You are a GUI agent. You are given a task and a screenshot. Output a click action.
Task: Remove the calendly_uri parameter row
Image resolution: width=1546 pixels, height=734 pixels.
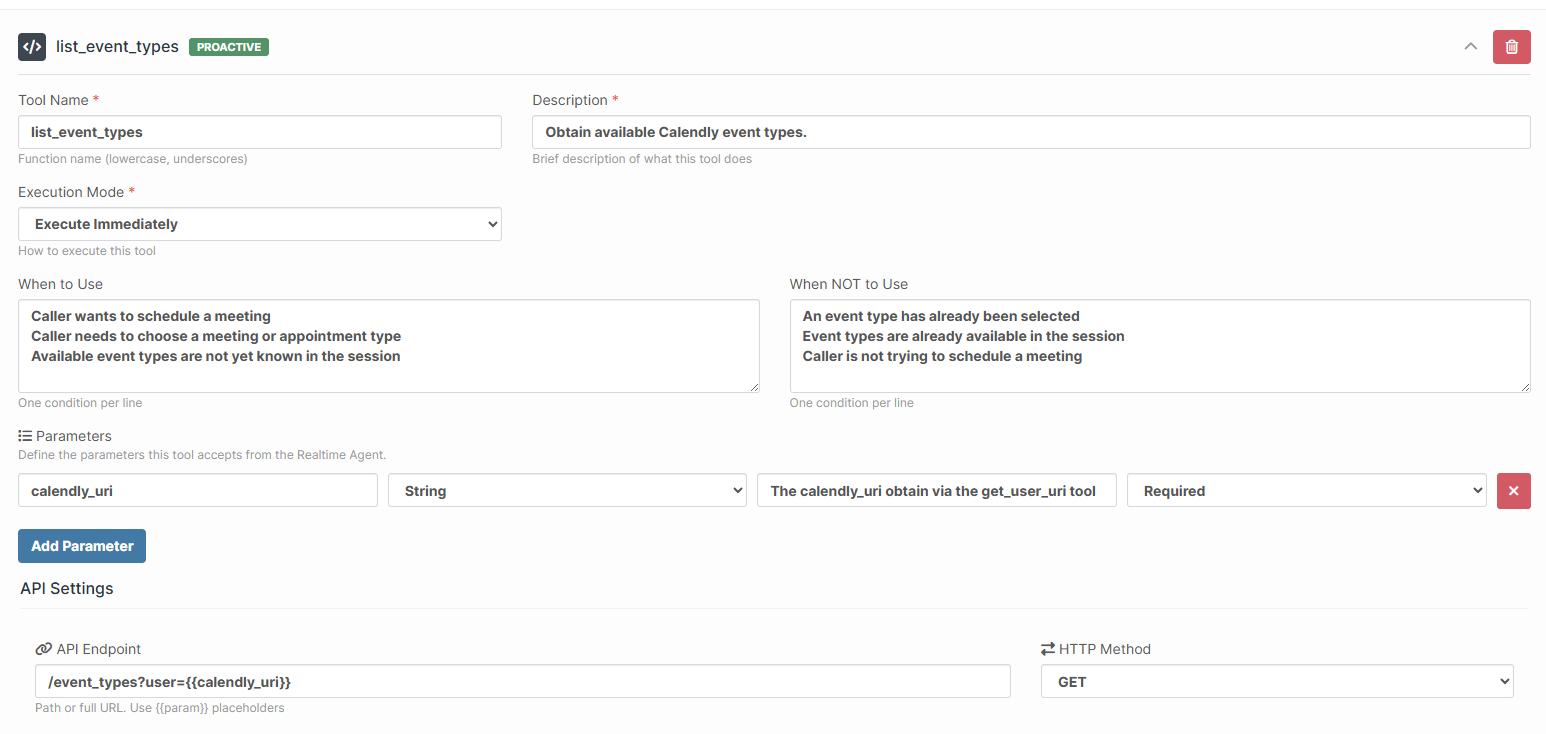(x=1513, y=491)
